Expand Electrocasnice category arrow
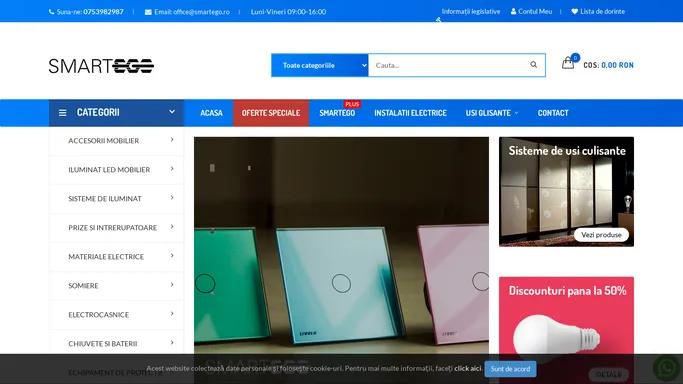683x384 pixels. click(172, 314)
